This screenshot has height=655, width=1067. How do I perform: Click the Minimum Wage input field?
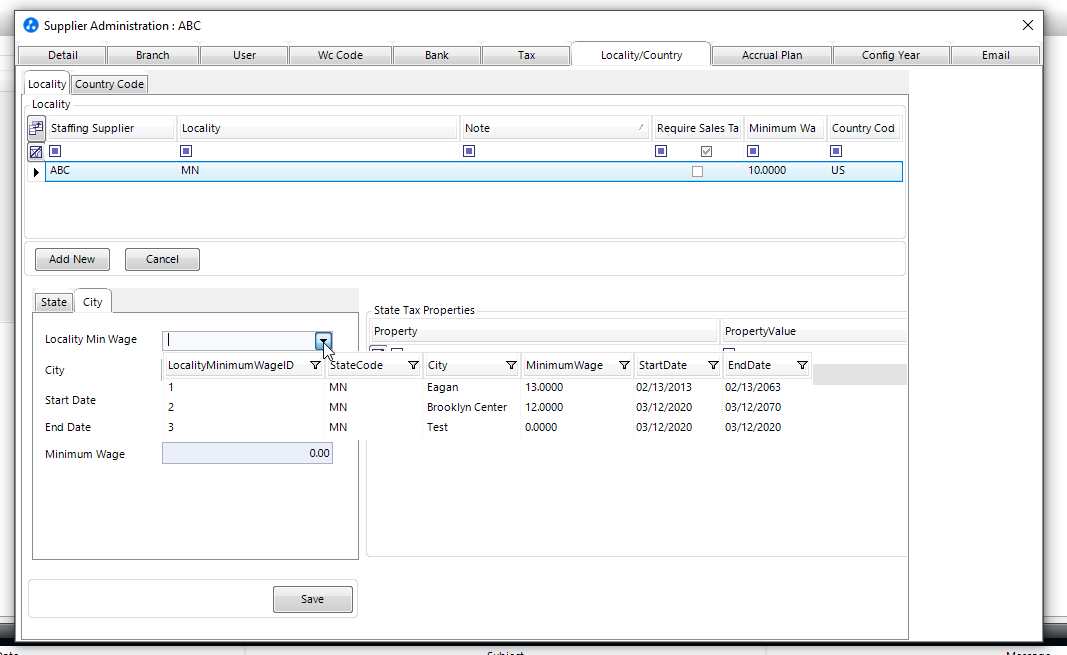(247, 453)
